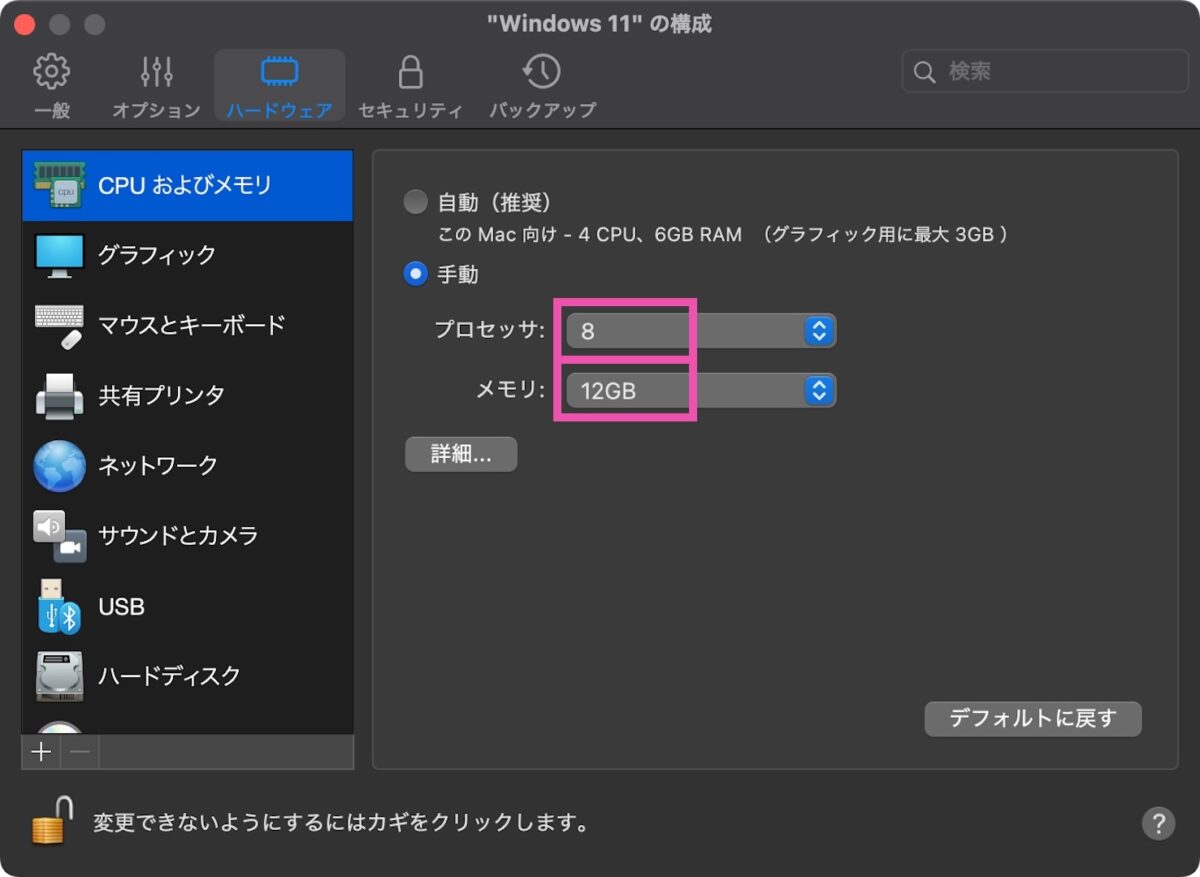The image size is (1200, 877).
Task: Click inside the 検索 search field
Action: [1043, 71]
